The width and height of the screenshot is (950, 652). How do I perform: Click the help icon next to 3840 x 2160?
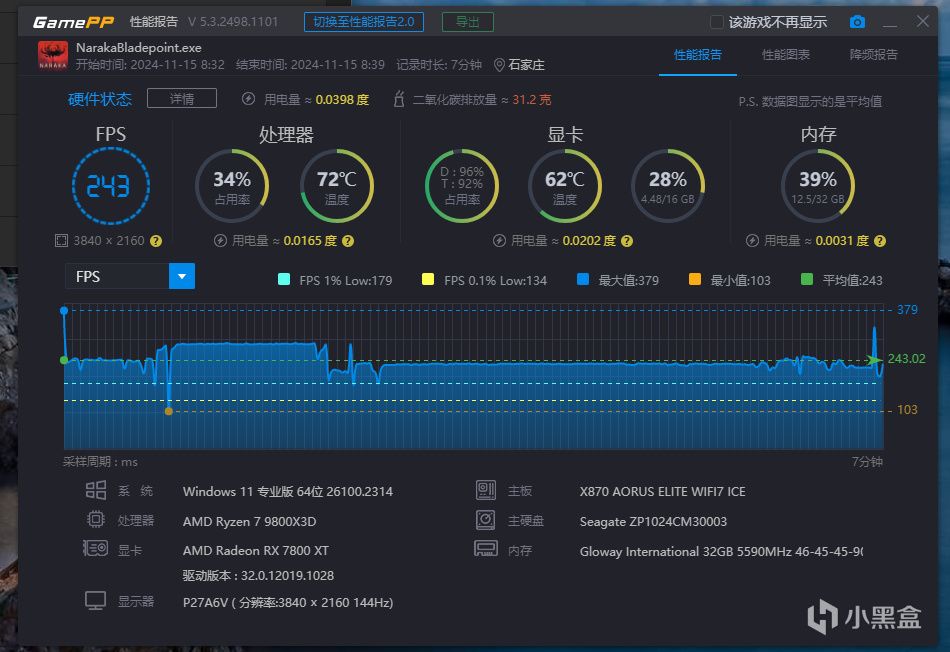coord(156,241)
